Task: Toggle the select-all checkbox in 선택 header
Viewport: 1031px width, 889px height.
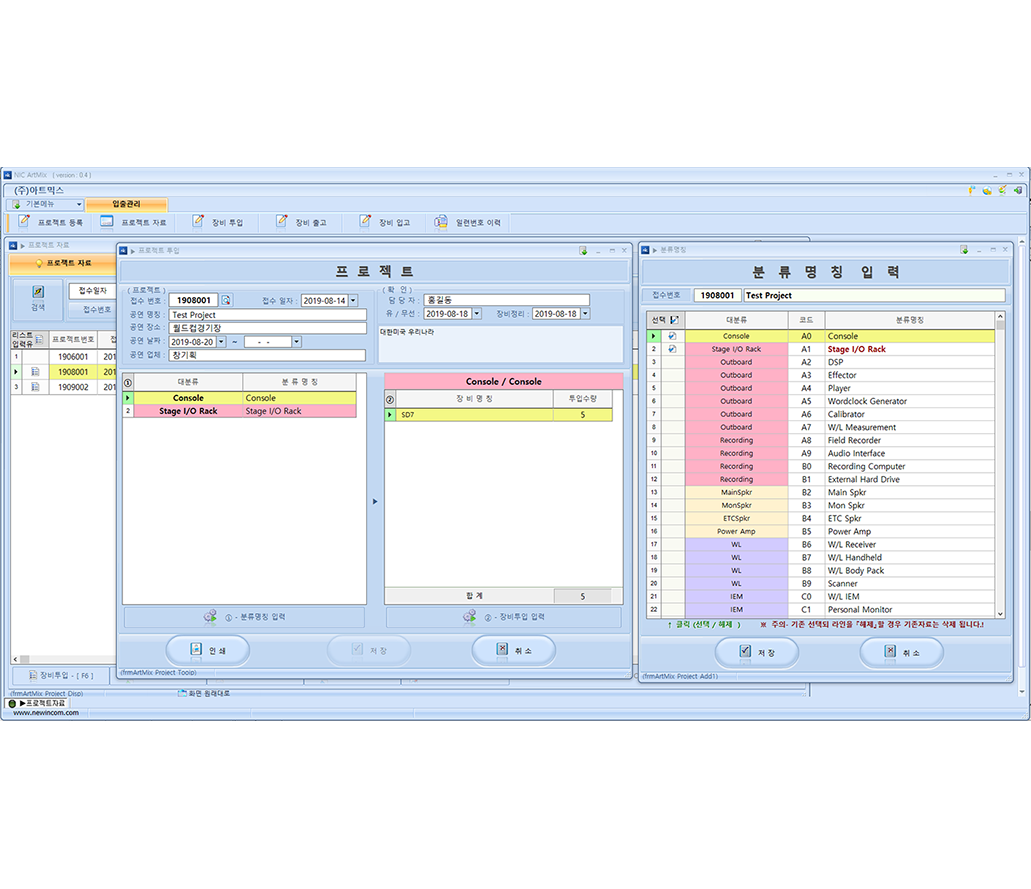Action: point(674,320)
